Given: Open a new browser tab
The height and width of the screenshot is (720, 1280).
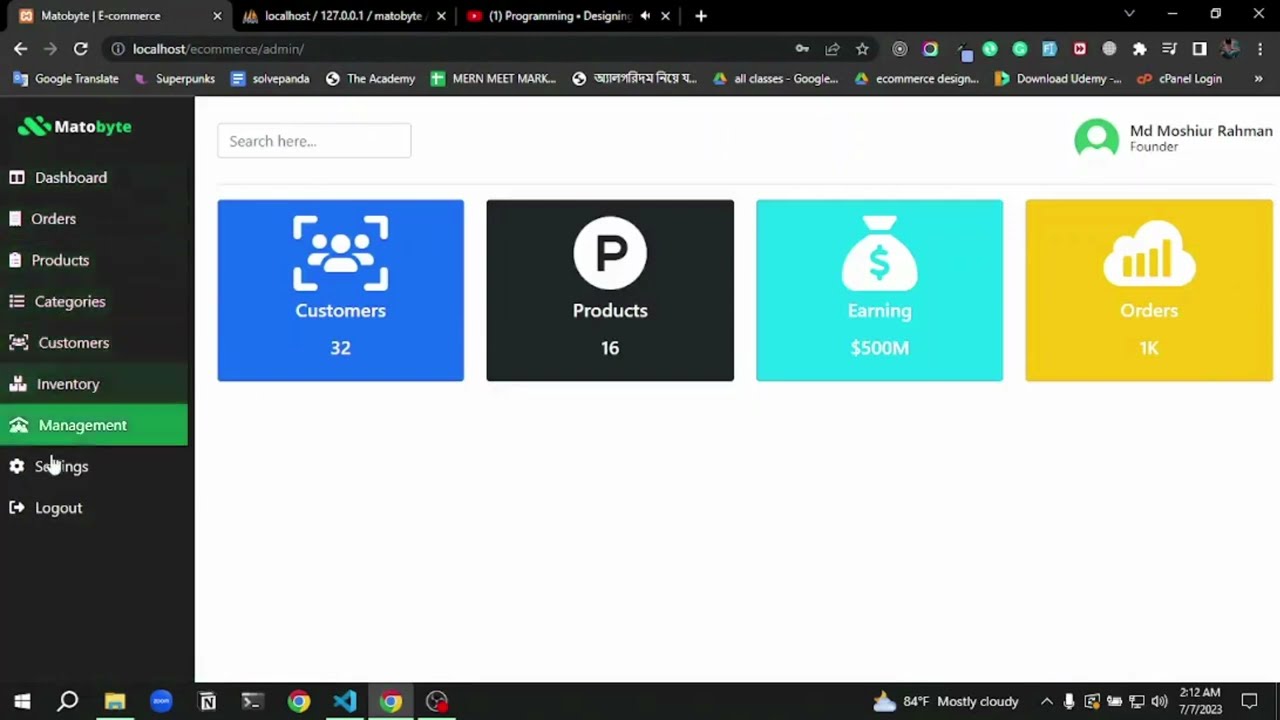Looking at the screenshot, I should (701, 15).
